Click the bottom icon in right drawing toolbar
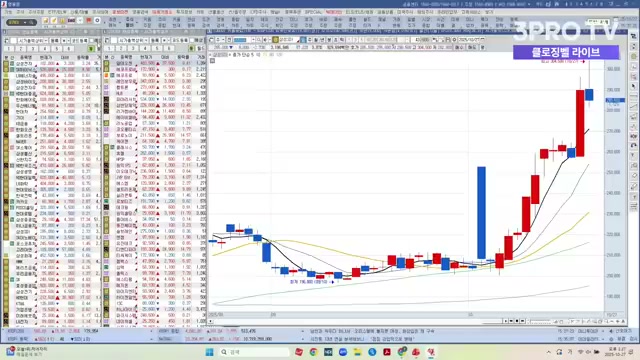 (633, 207)
